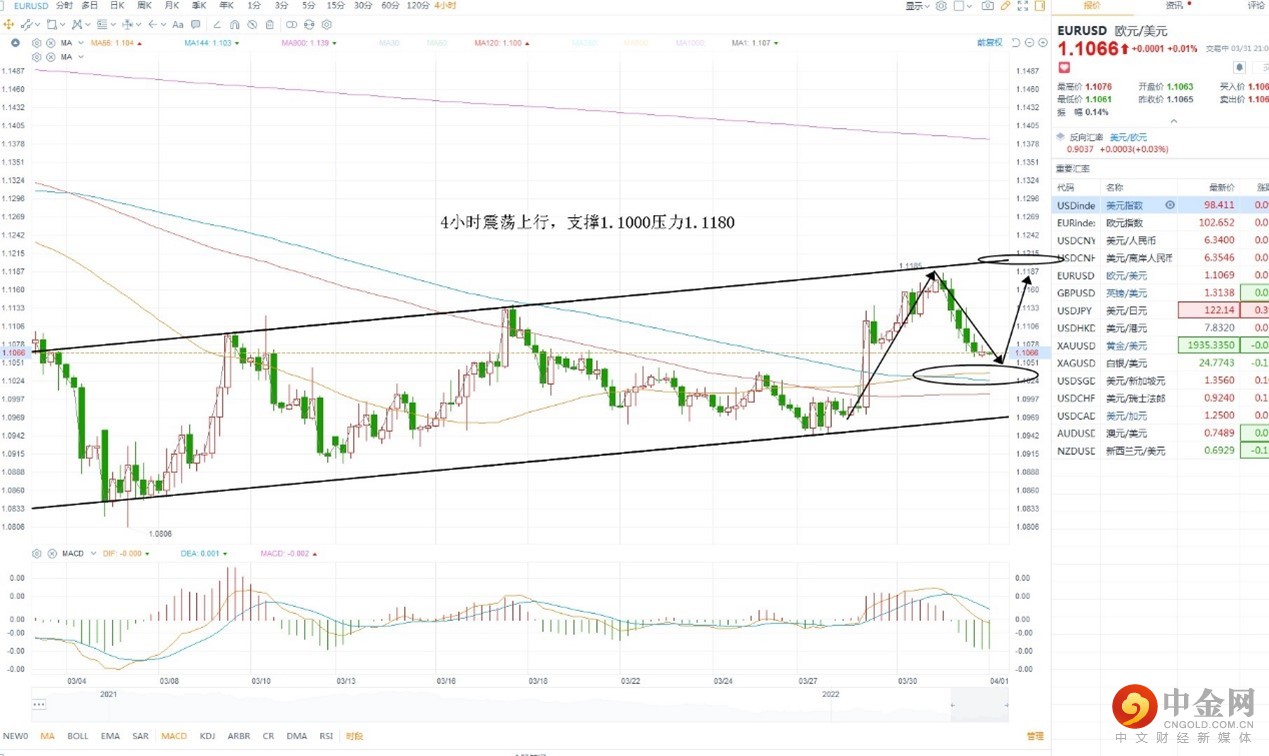
Task: Click the orange pencil draw icon
Action: coord(1005,6)
